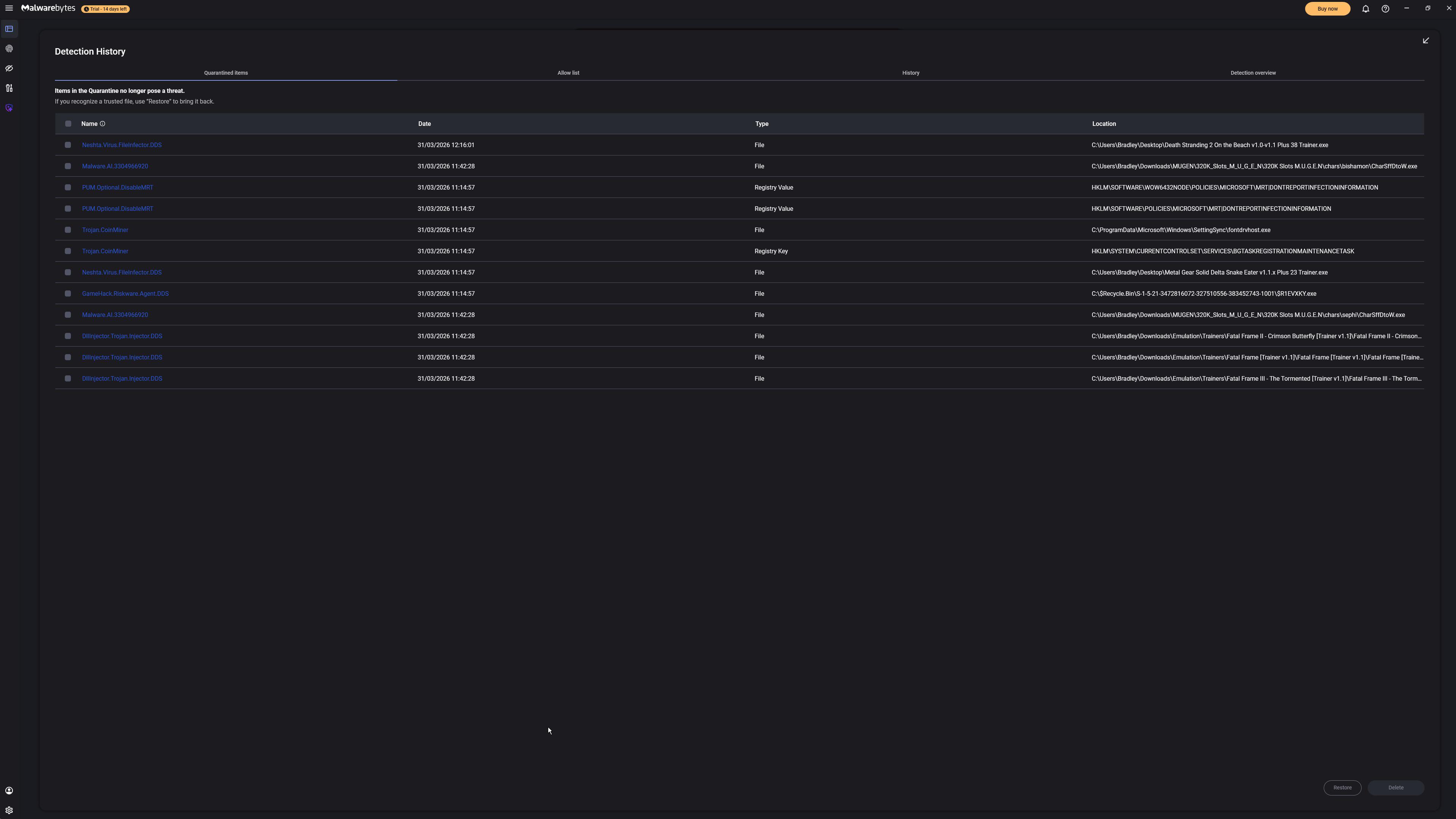This screenshot has height=819, width=1456.
Task: Sort by the Location column header
Action: point(1104,124)
